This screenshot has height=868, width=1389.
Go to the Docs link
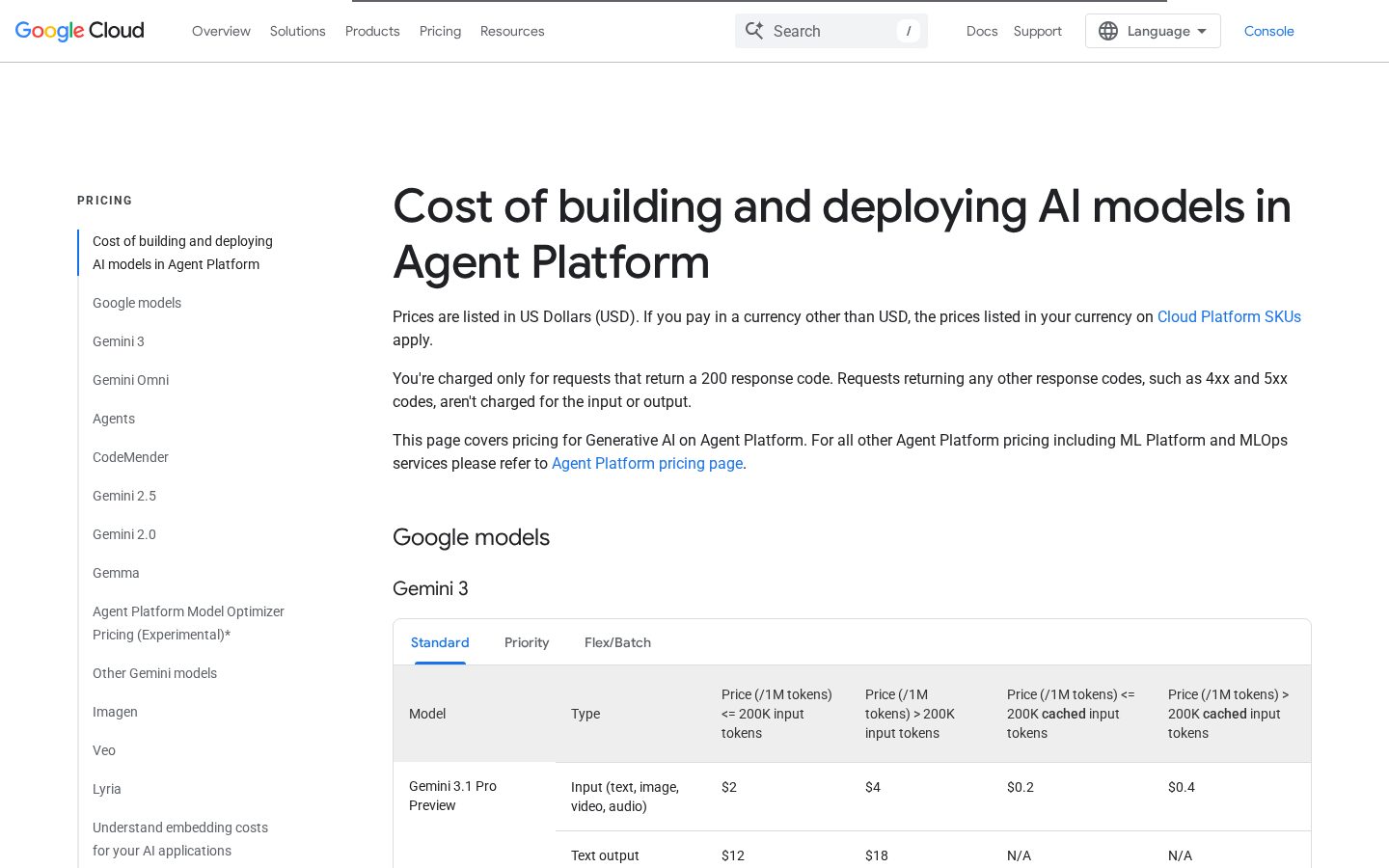(x=982, y=31)
